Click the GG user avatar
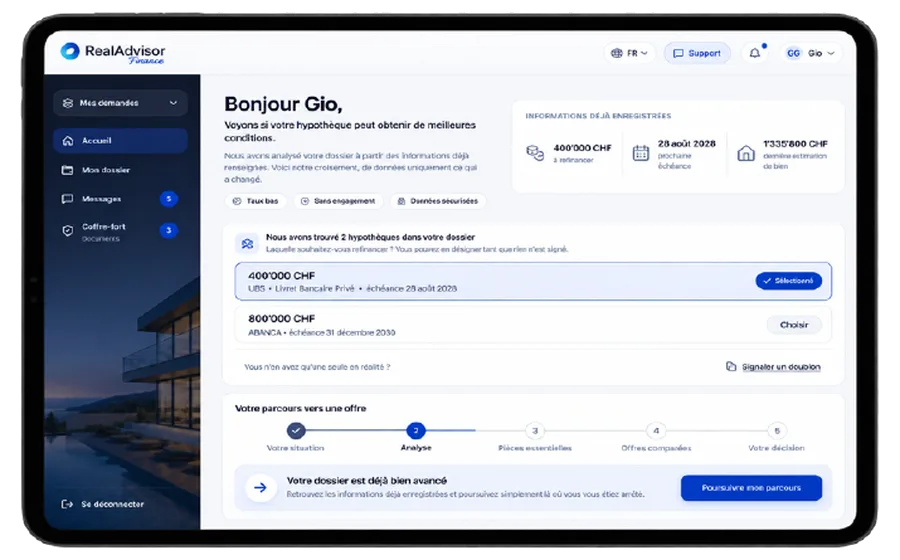The width and height of the screenshot is (900, 560). click(x=793, y=53)
